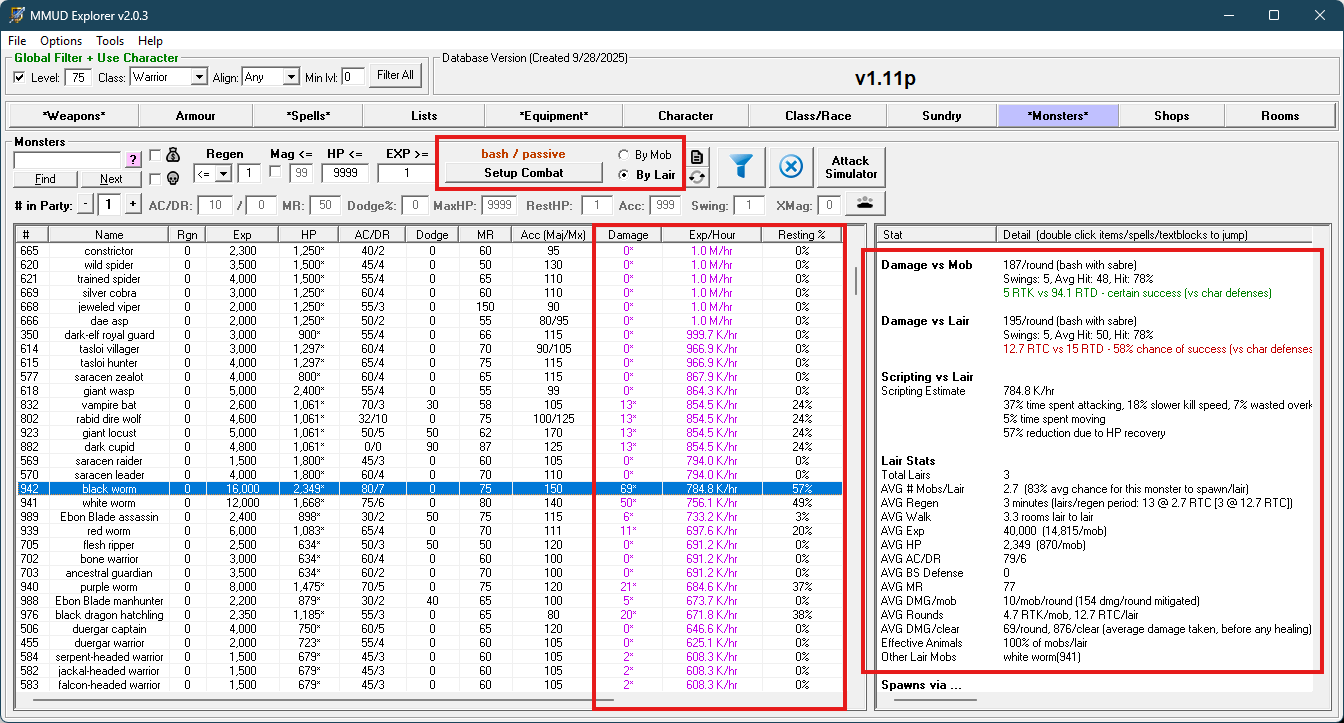Screen dimensions: 1344x723
Task: Click the skull icon
Action: [172, 179]
